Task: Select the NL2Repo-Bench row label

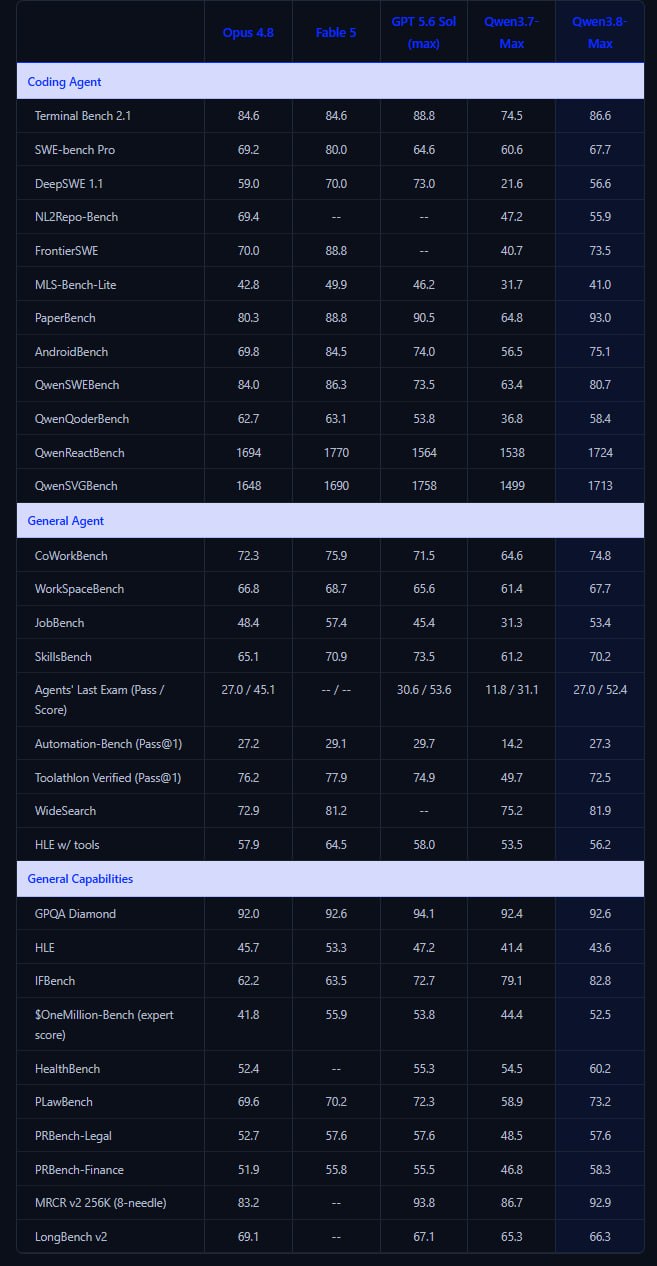Action: (x=76, y=217)
